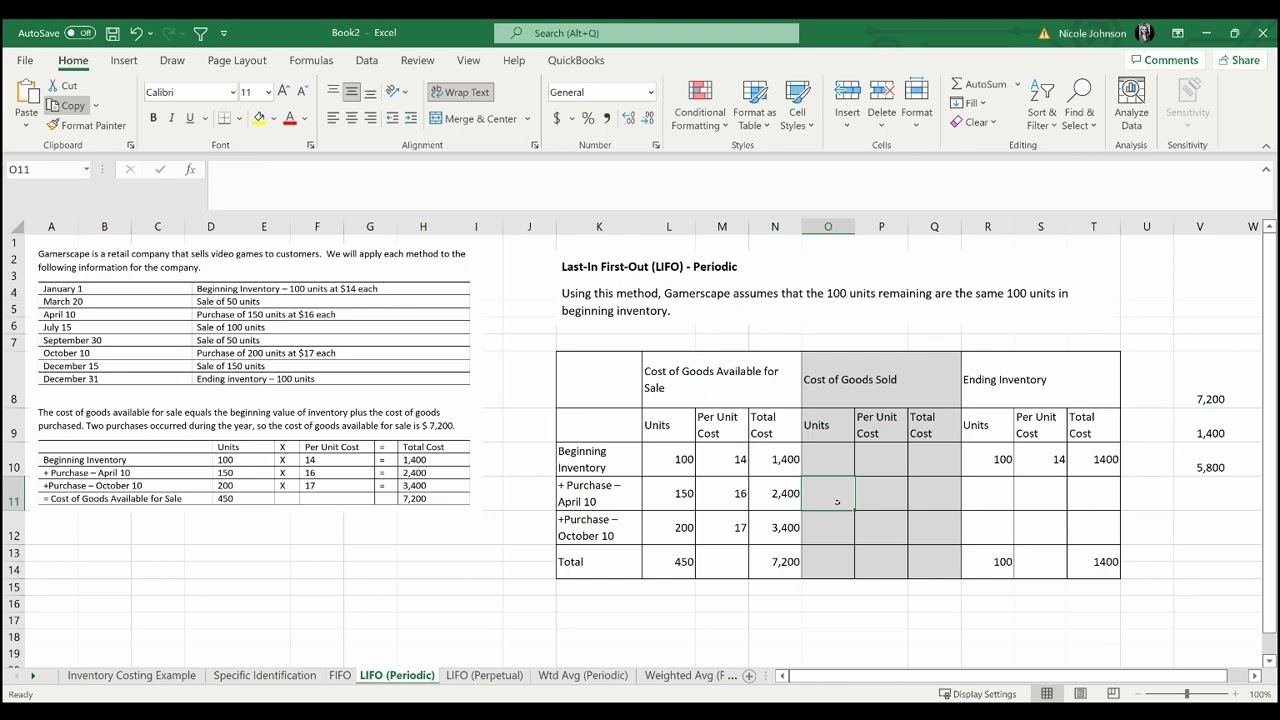Toggle Underline formatting
1280x720 pixels.
[190, 118]
